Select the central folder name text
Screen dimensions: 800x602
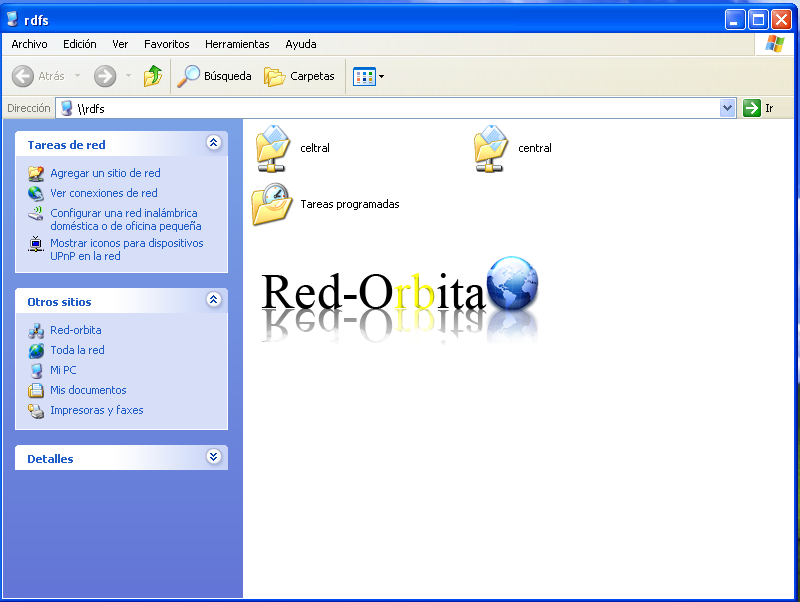tap(535, 148)
